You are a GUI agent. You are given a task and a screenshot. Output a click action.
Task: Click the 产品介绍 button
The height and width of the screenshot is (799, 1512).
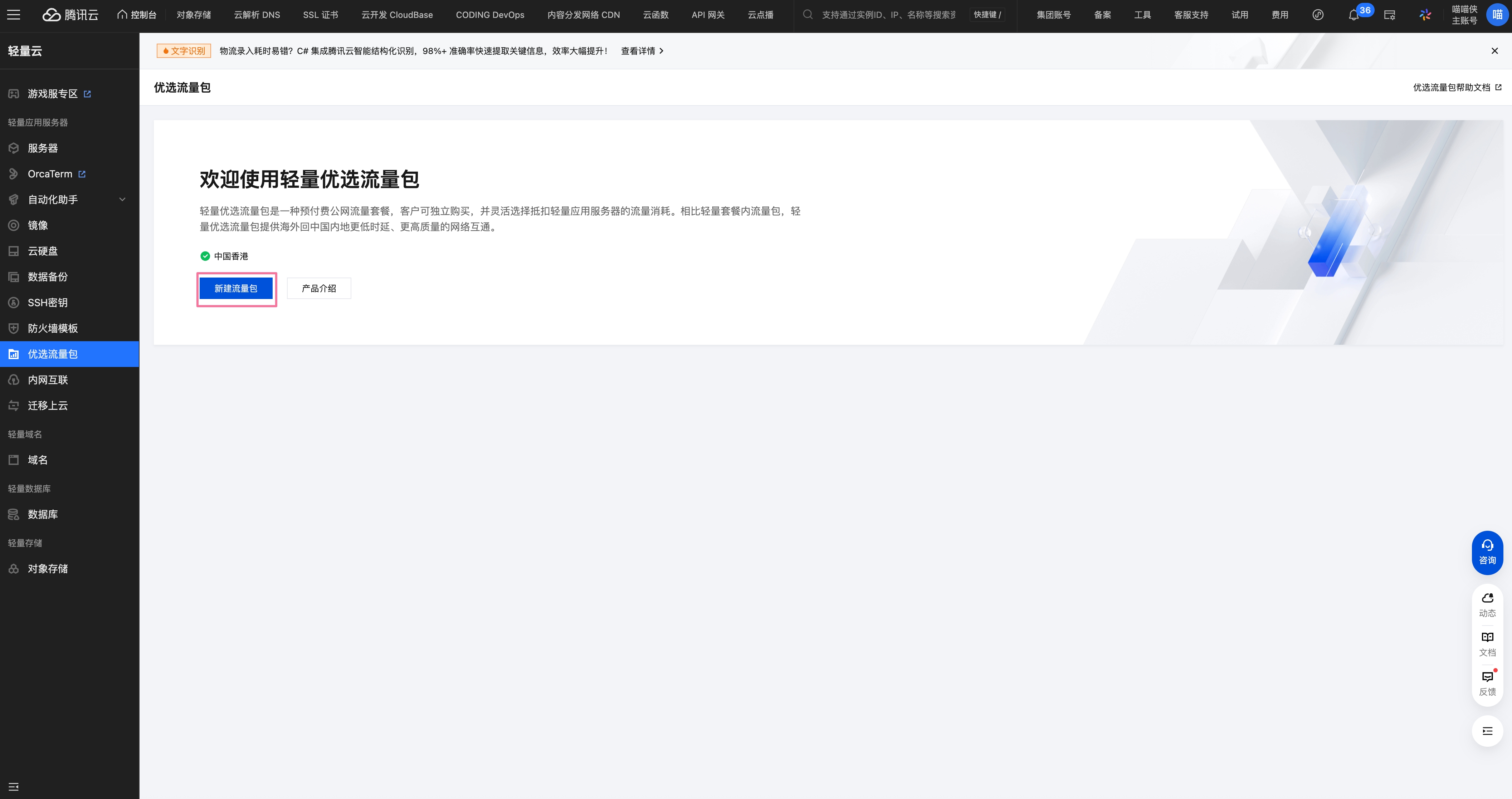pos(319,288)
